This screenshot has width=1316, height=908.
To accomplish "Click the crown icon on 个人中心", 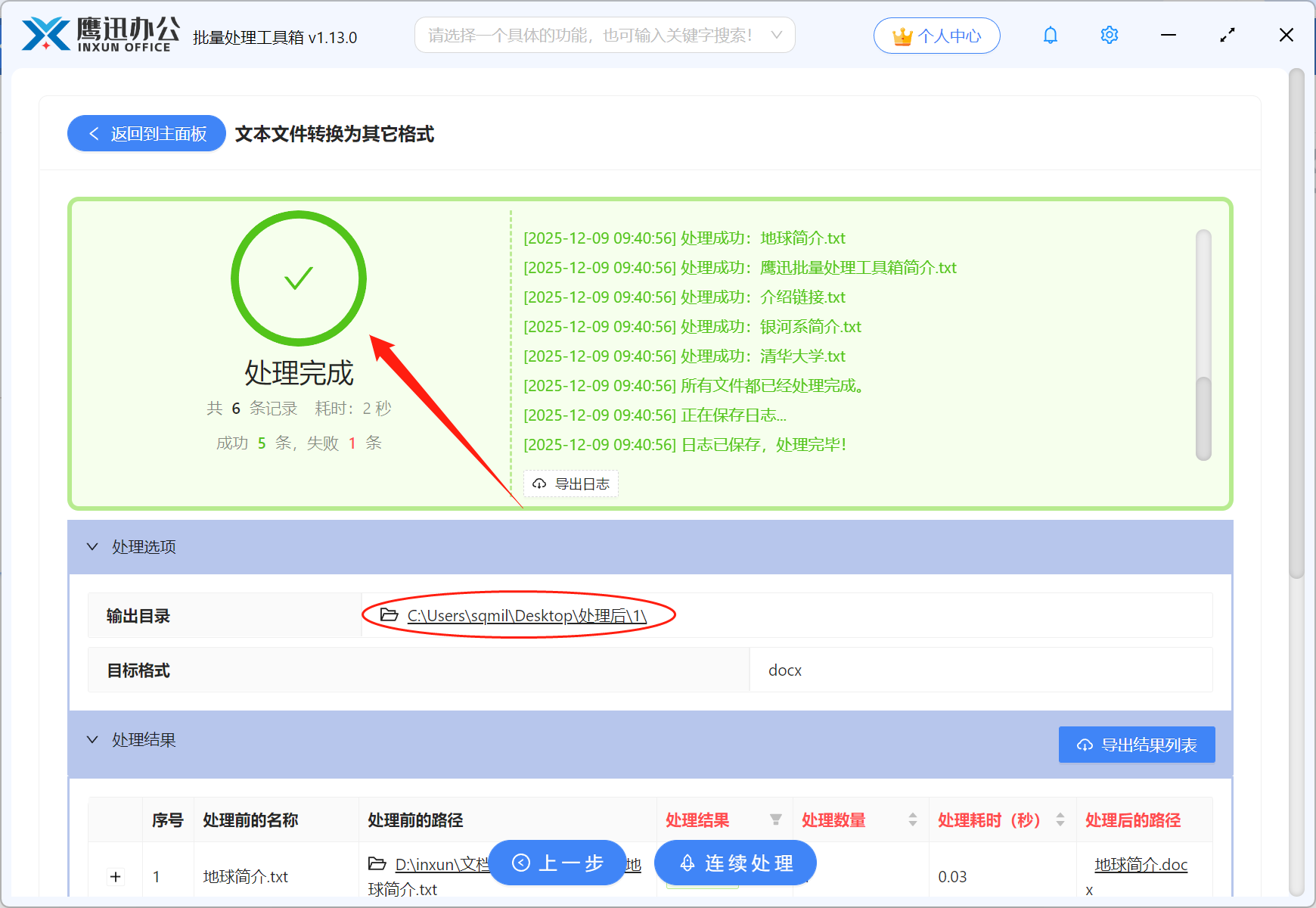I will point(902,34).
